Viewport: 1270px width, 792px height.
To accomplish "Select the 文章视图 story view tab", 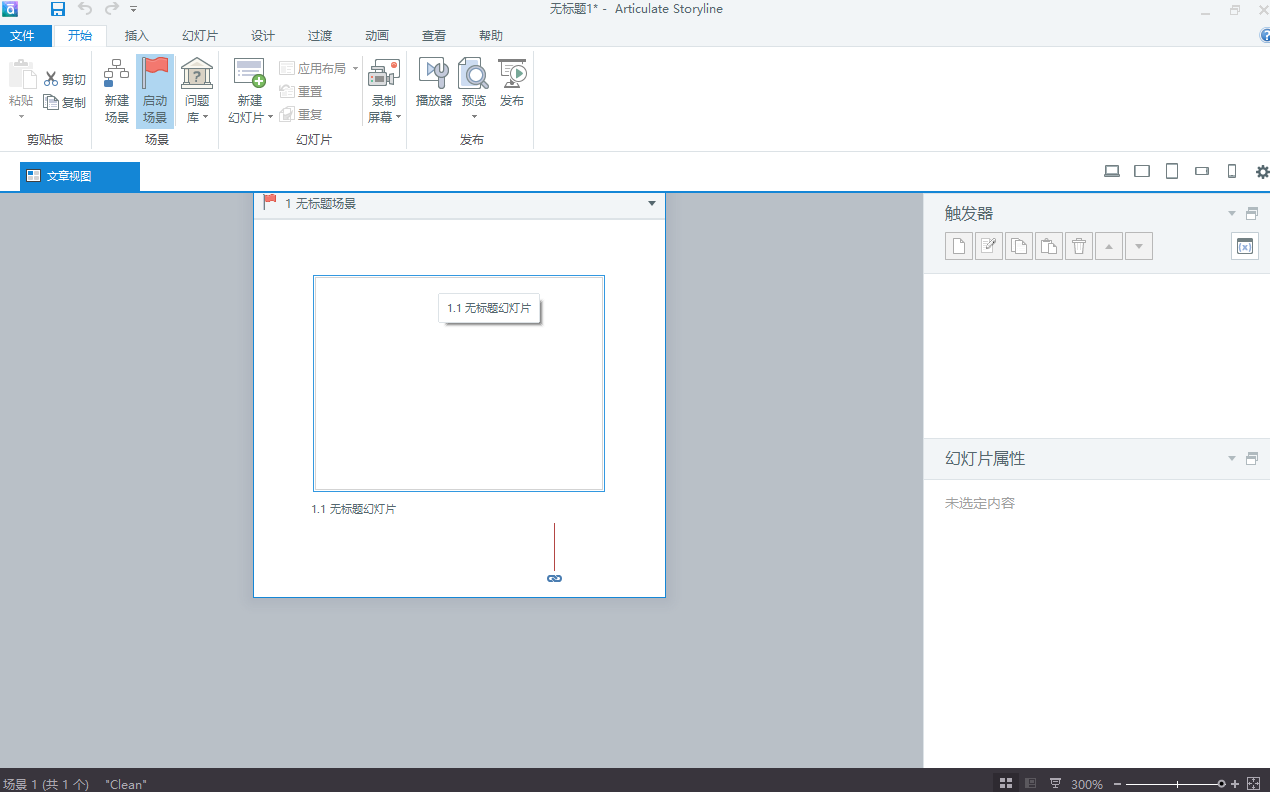I will coord(80,176).
